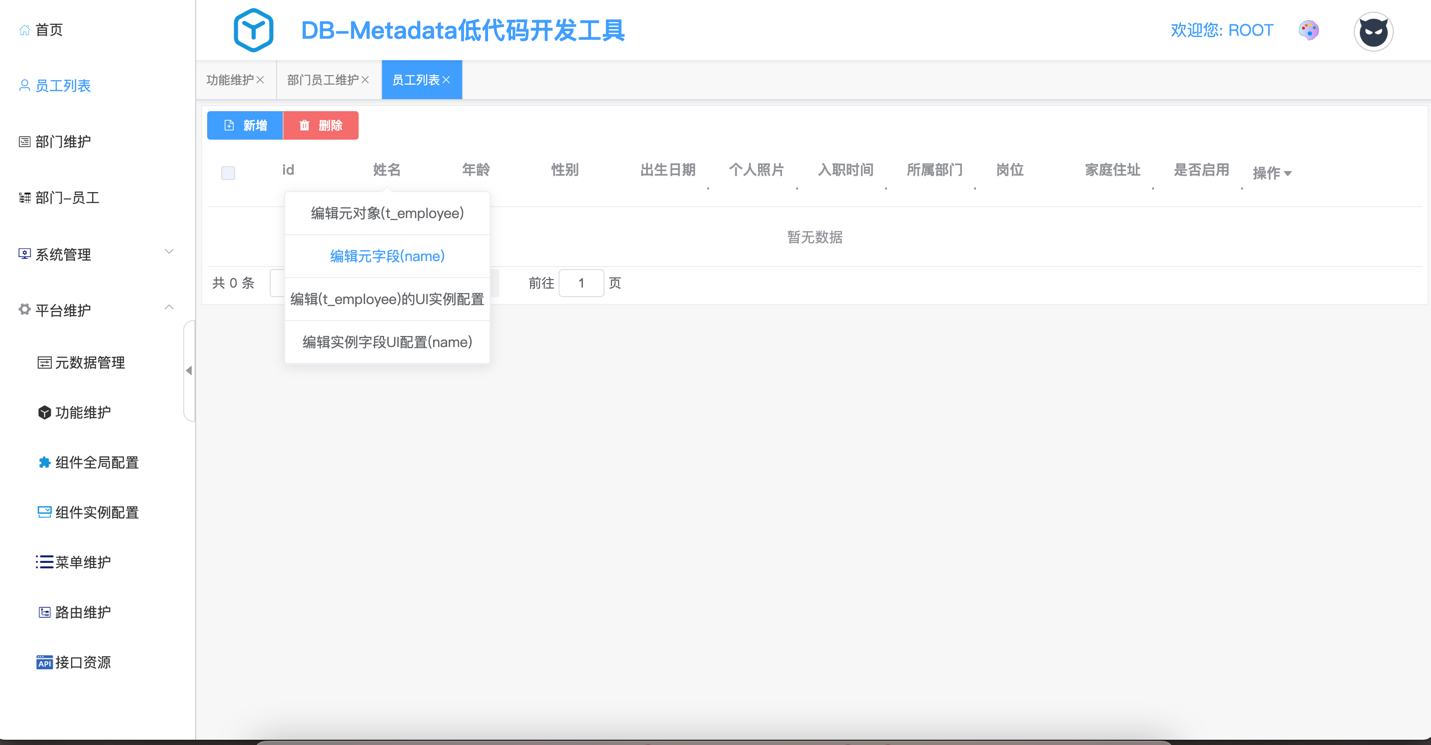Image resolution: width=1431 pixels, height=745 pixels.
Task: Click the DB-Metadata hexagon logo
Action: [x=253, y=30]
